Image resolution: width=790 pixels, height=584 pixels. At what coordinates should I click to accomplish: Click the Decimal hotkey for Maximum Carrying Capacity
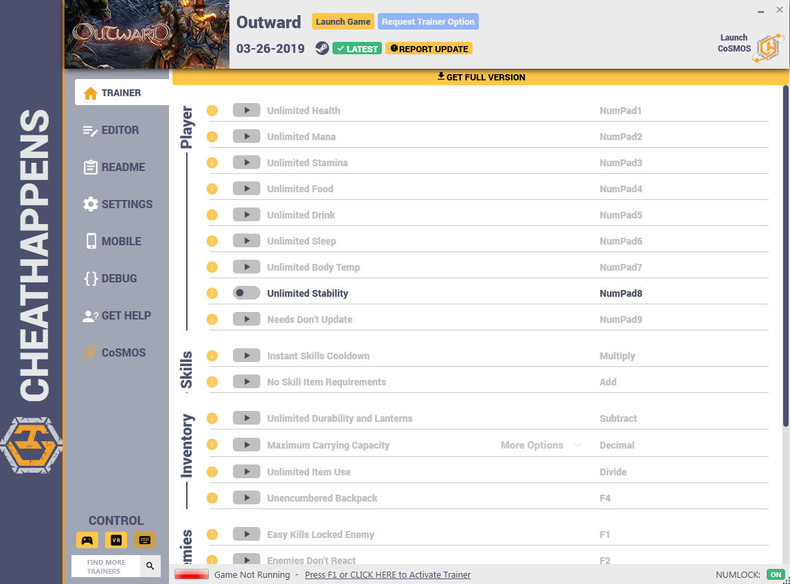[617, 445]
